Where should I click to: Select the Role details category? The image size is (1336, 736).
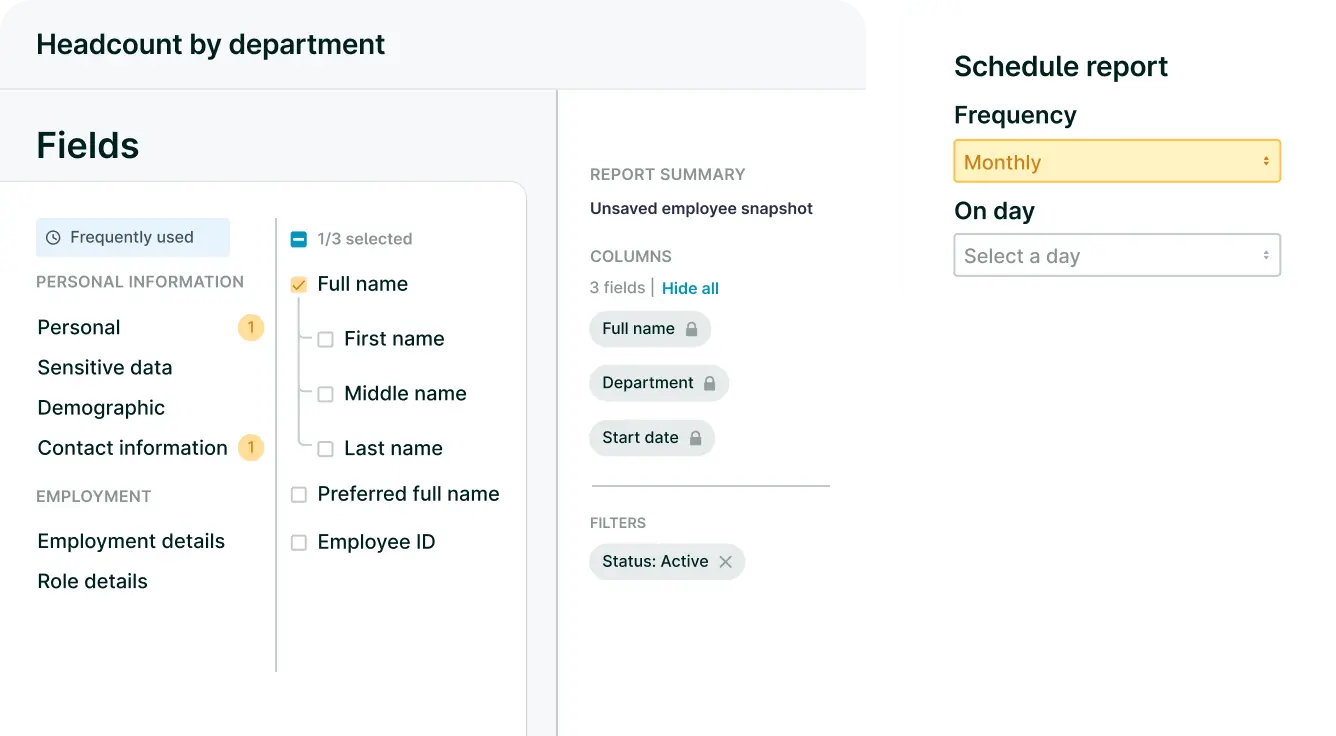92,581
